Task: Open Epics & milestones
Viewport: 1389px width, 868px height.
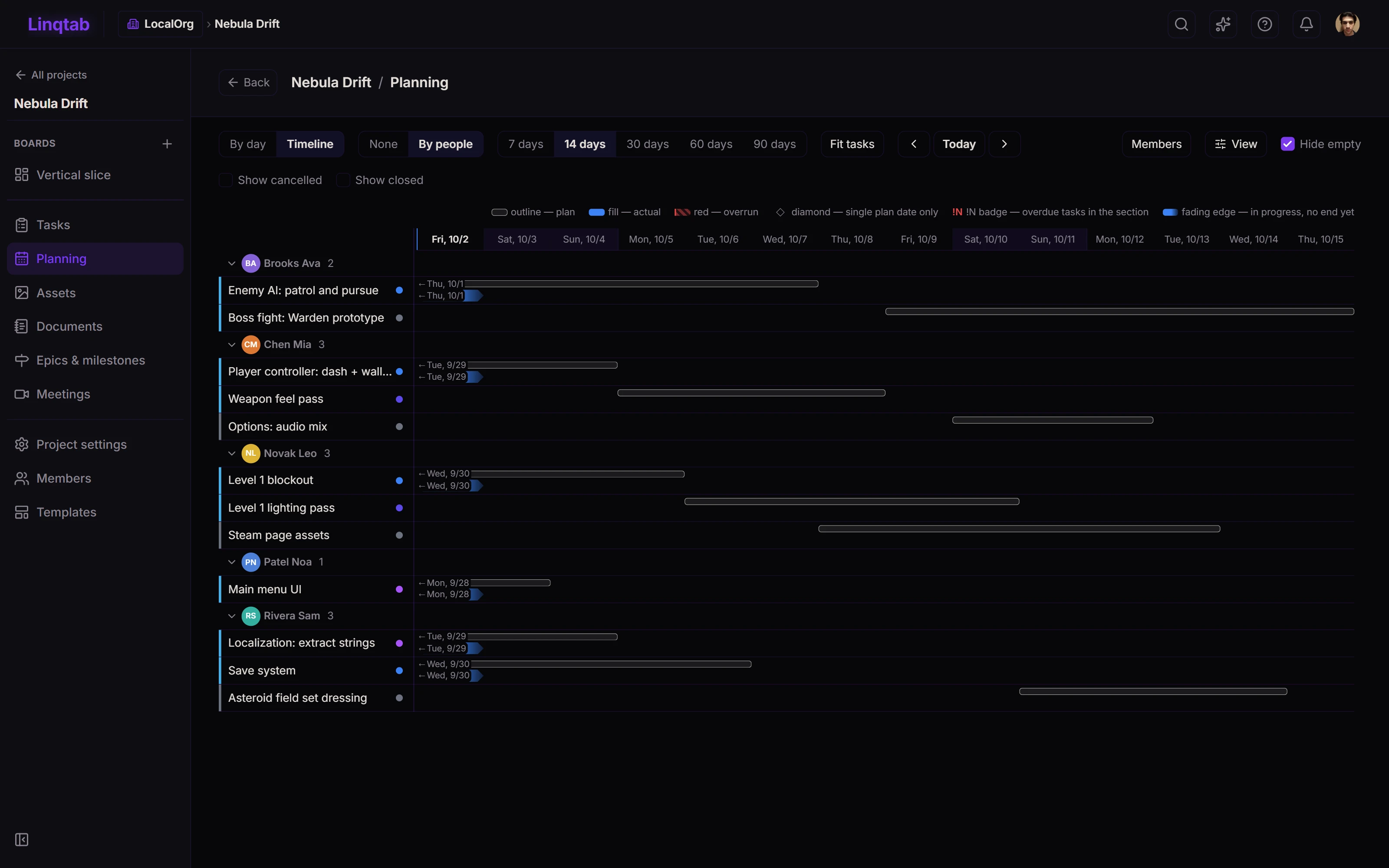Action: (x=95, y=361)
